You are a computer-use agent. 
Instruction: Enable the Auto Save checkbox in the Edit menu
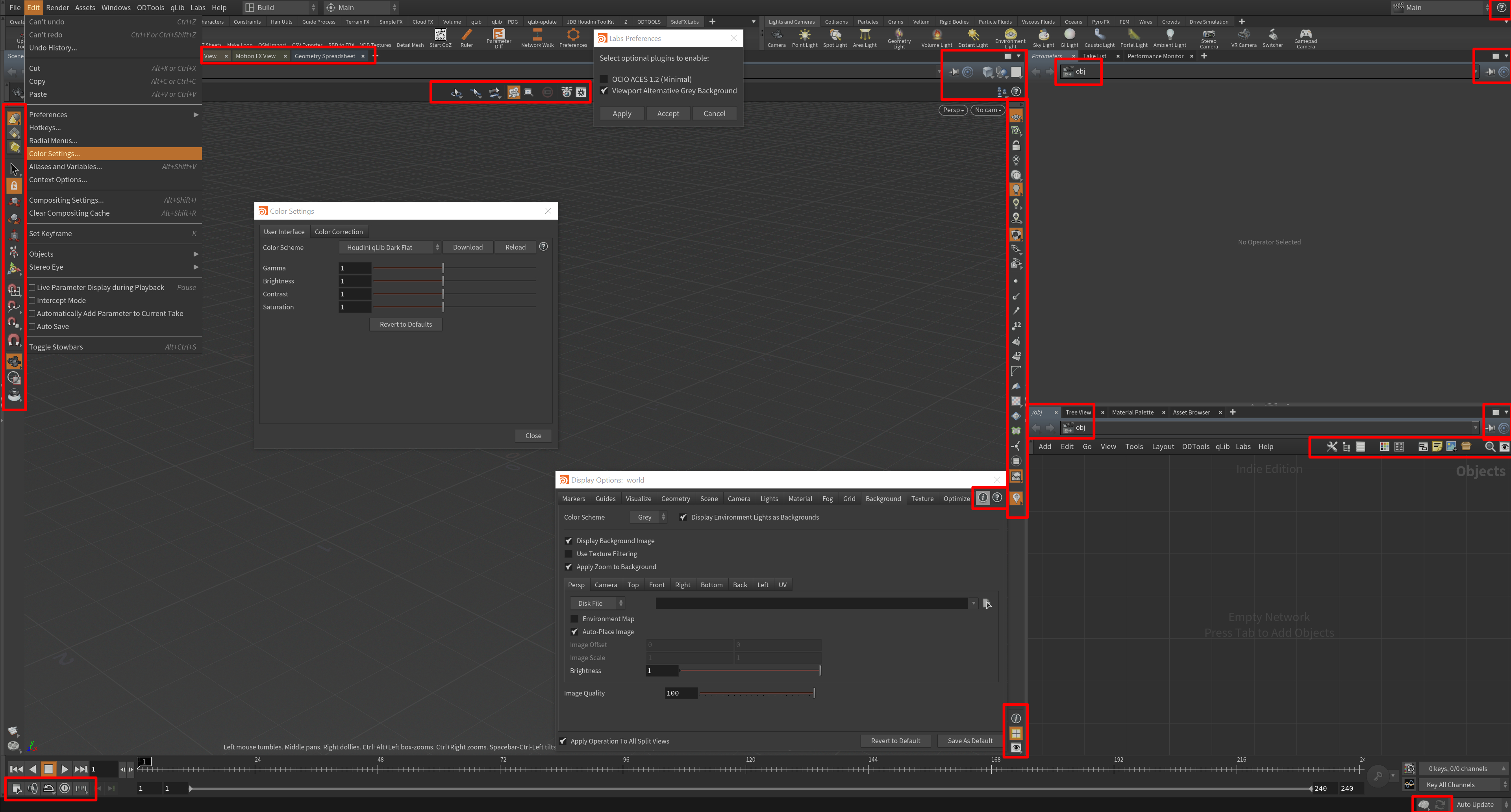click(32, 327)
